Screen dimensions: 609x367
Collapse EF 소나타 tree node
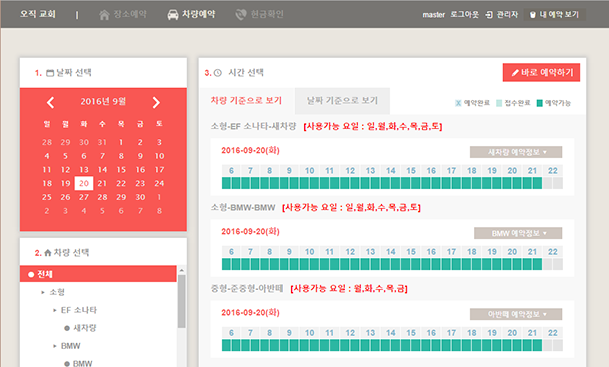point(55,310)
